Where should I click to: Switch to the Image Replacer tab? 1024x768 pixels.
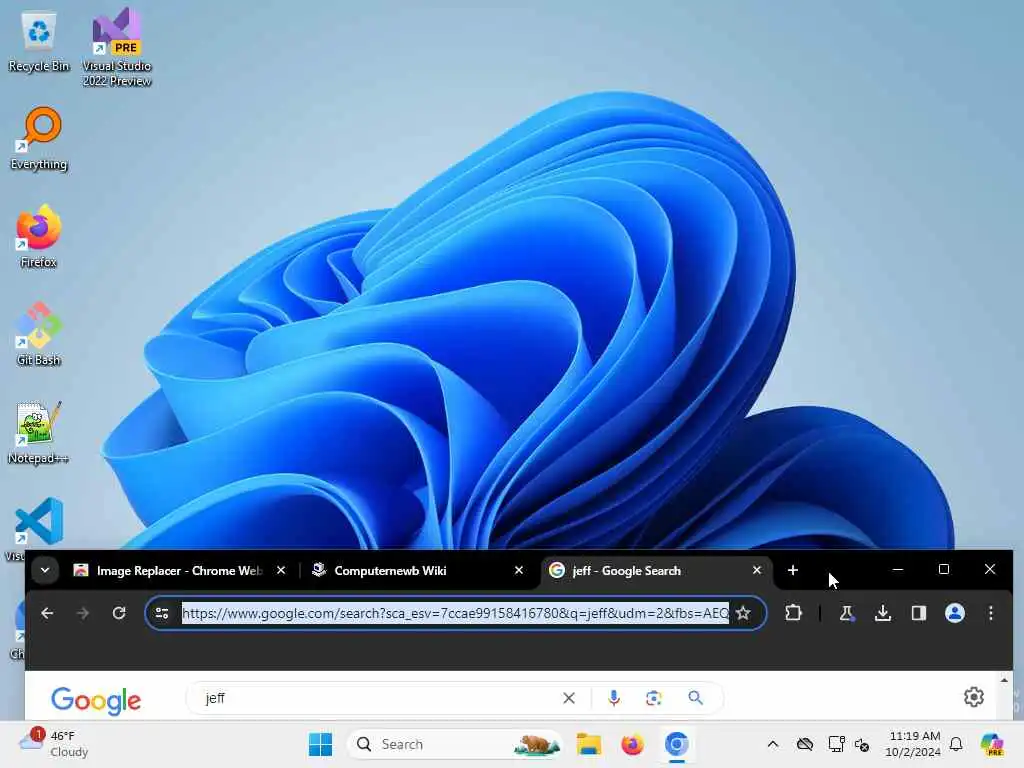178,571
